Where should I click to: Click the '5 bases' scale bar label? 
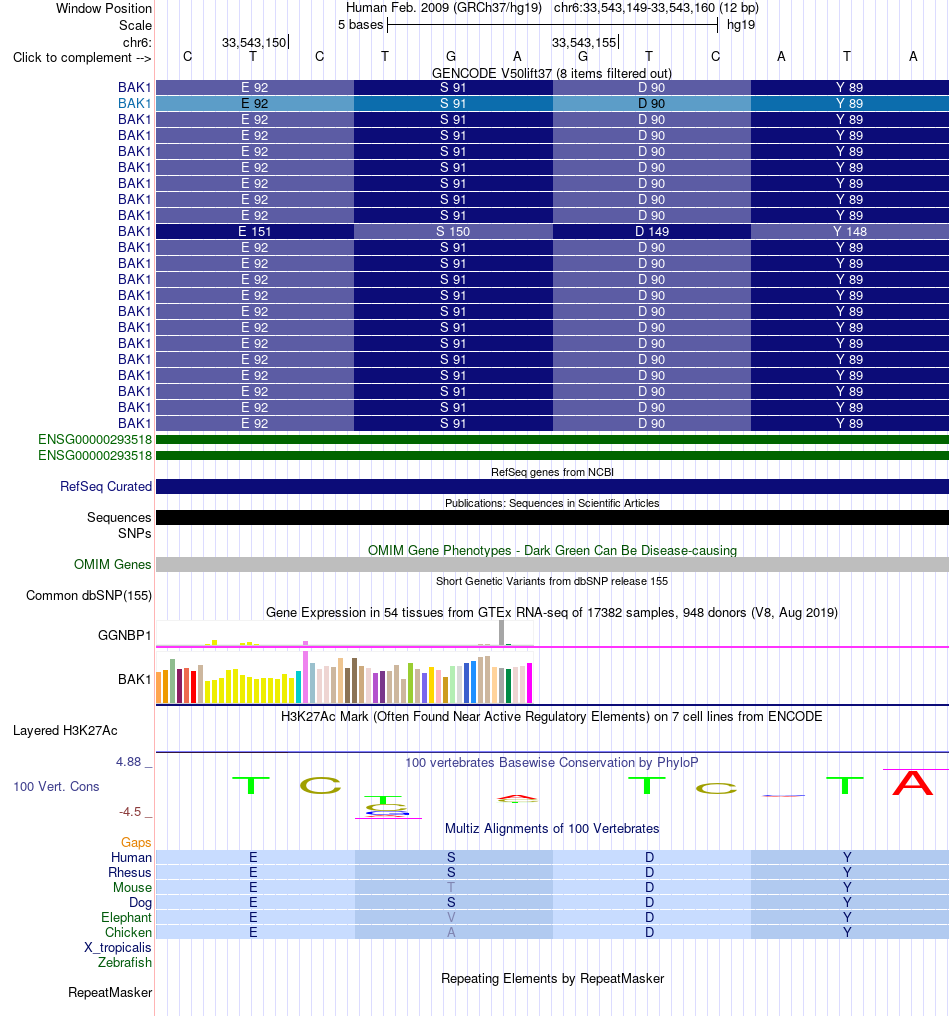(360, 25)
